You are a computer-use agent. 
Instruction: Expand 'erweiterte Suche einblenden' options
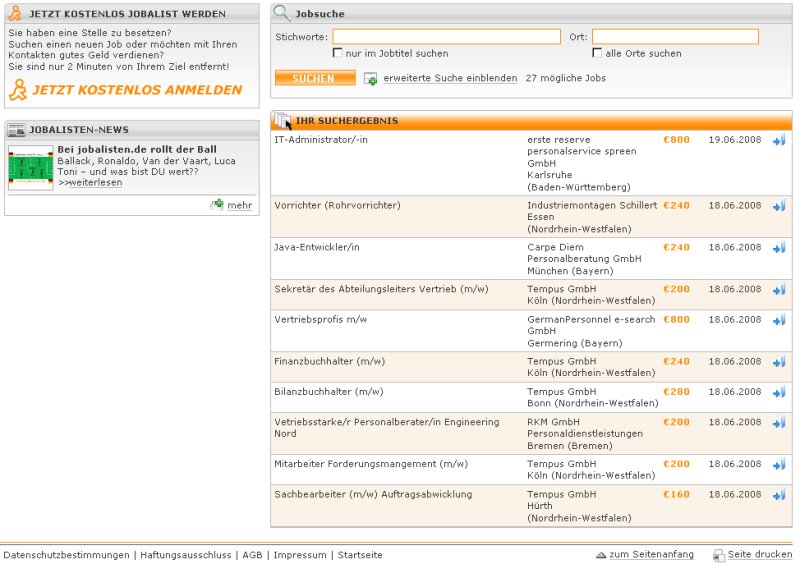450,78
